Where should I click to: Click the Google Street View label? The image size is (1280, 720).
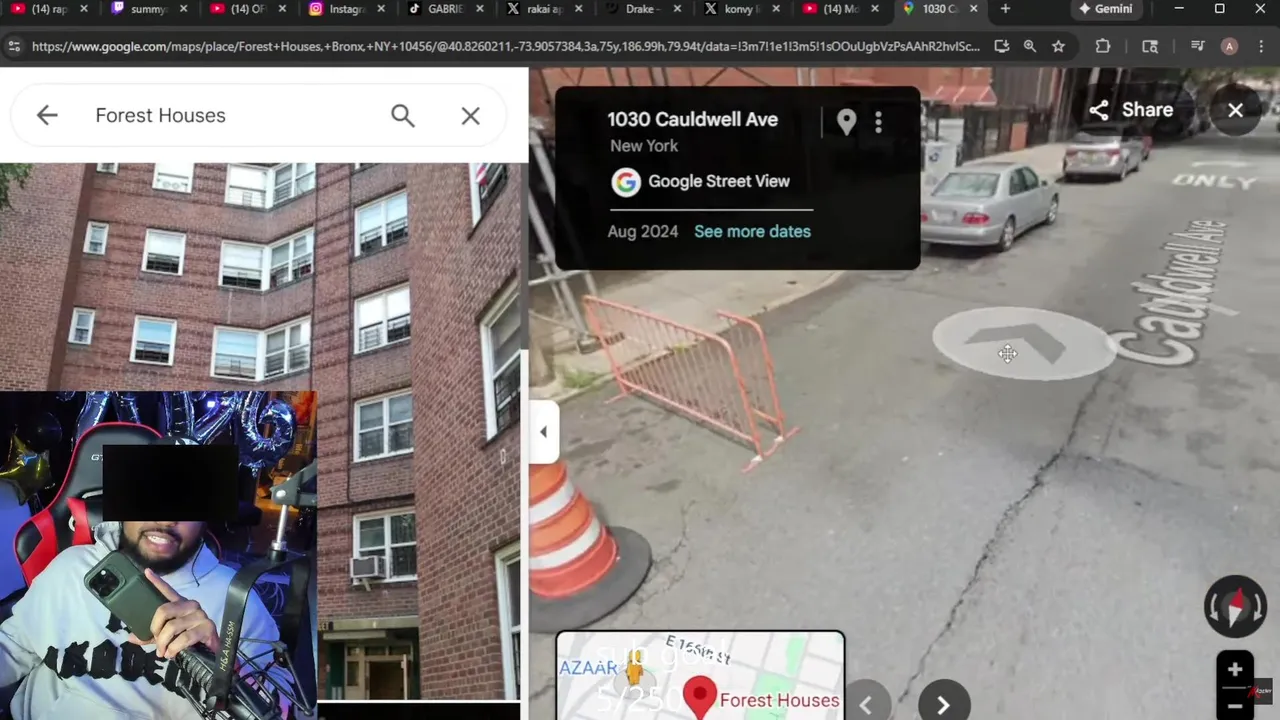click(719, 181)
